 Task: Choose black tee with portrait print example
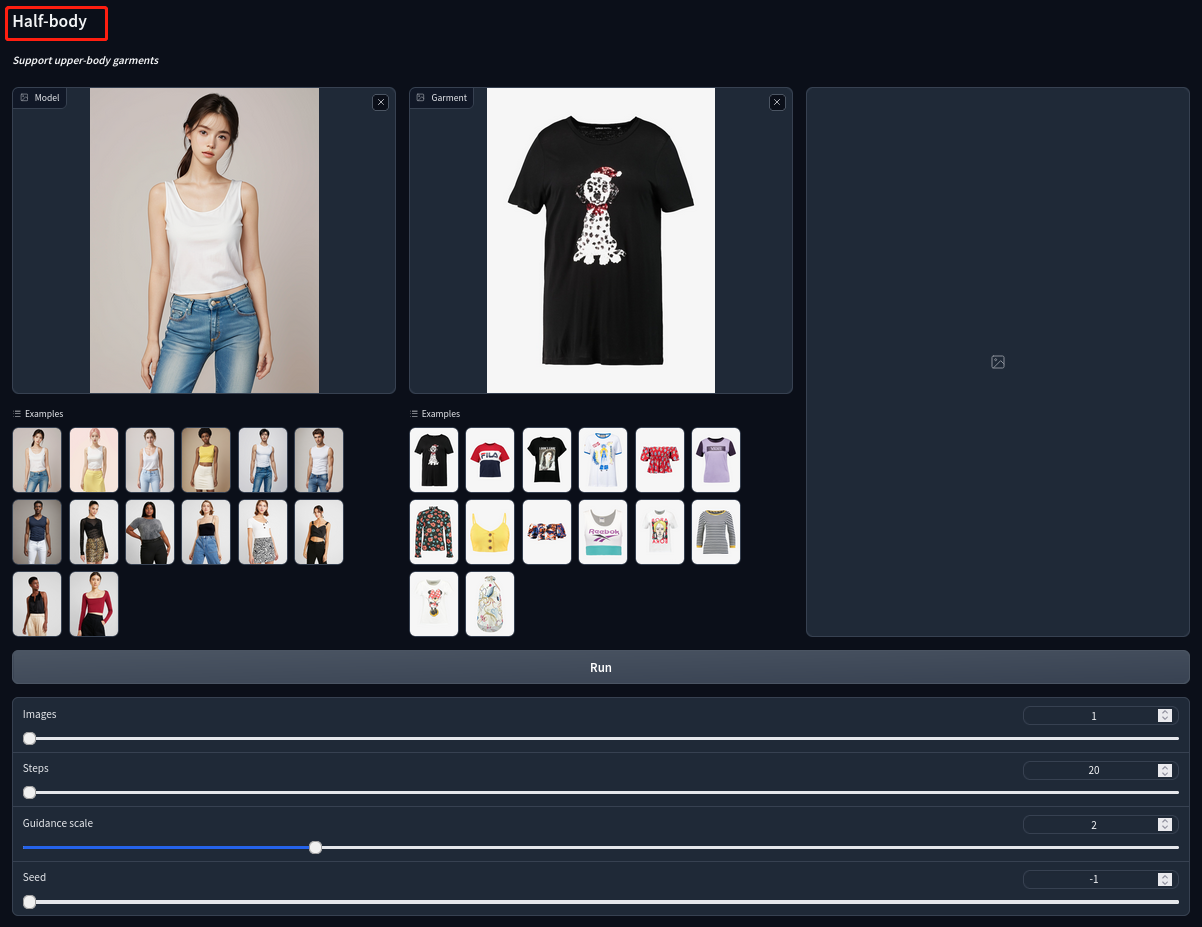(547, 460)
